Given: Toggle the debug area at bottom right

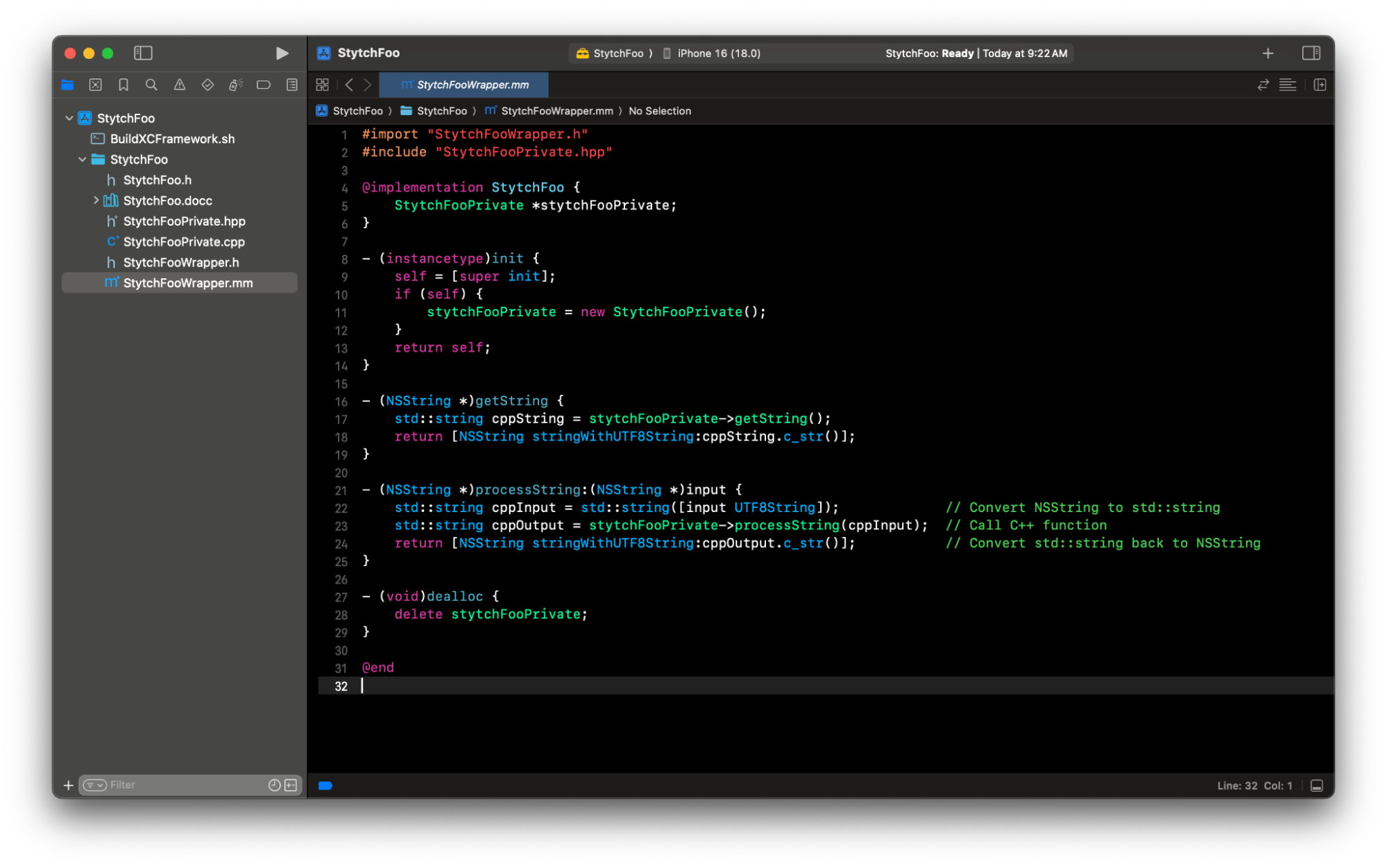Looking at the screenshot, I should tap(1316, 785).
